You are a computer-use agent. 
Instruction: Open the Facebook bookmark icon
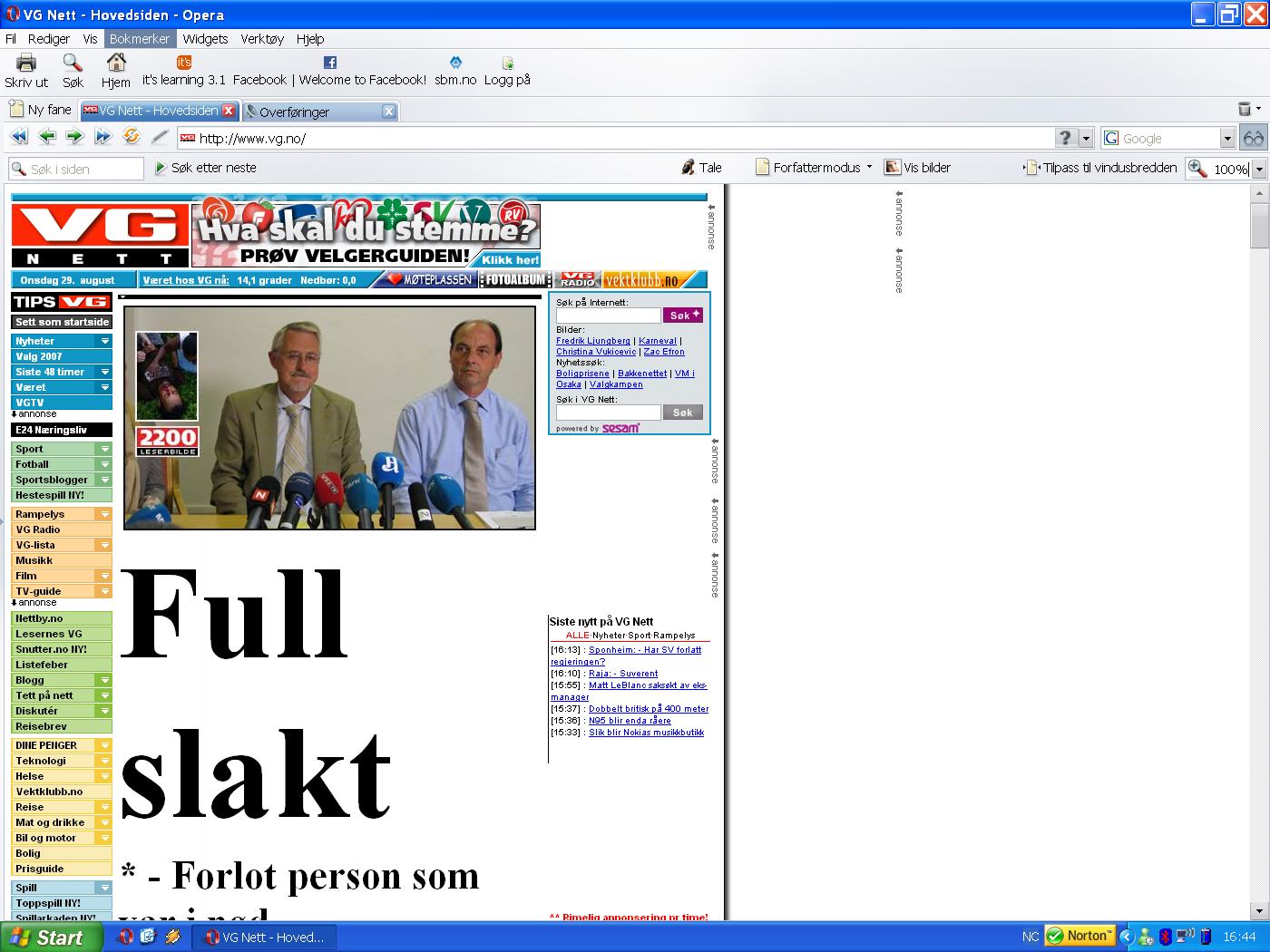330,63
